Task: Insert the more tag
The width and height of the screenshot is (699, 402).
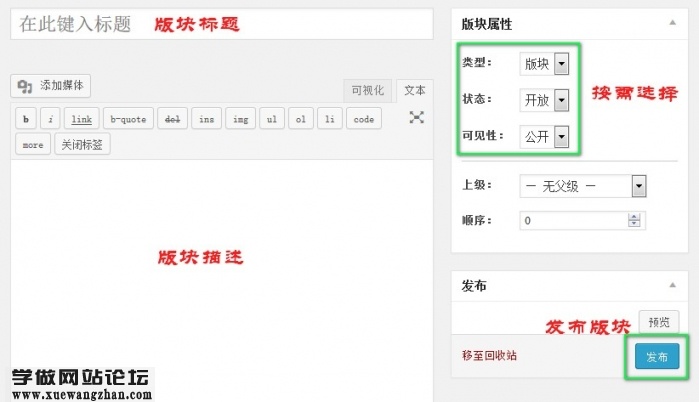Action: 33,144
